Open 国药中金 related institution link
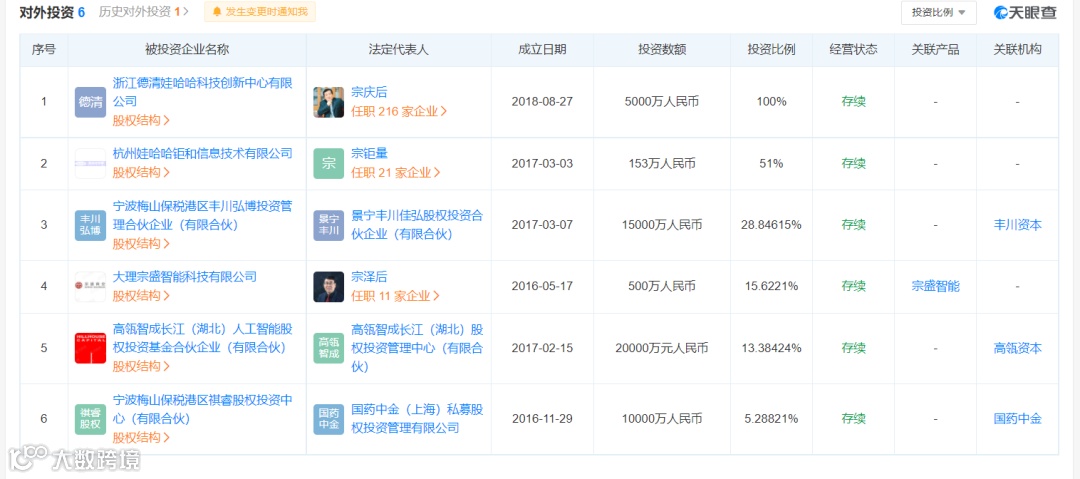Viewport: 1080px width, 479px height. click(1017, 418)
